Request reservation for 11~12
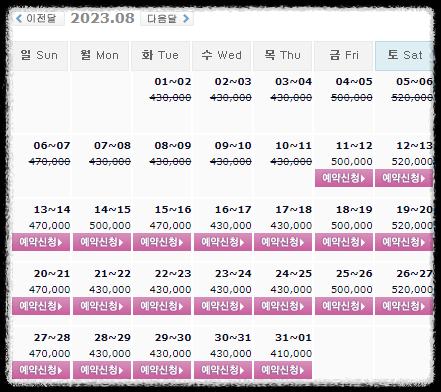 pos(344,178)
